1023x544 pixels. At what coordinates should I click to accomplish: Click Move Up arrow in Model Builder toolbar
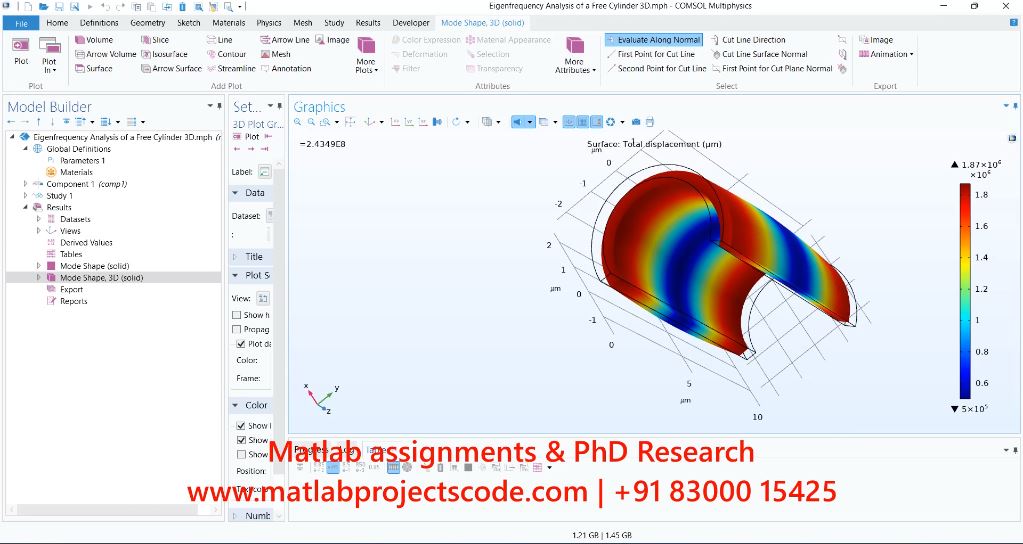point(38,122)
